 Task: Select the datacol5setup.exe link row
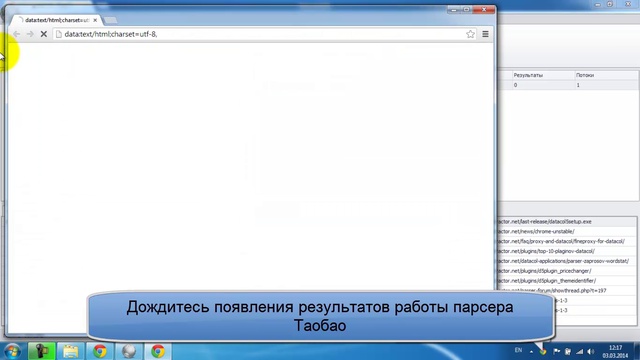[x=567, y=222]
